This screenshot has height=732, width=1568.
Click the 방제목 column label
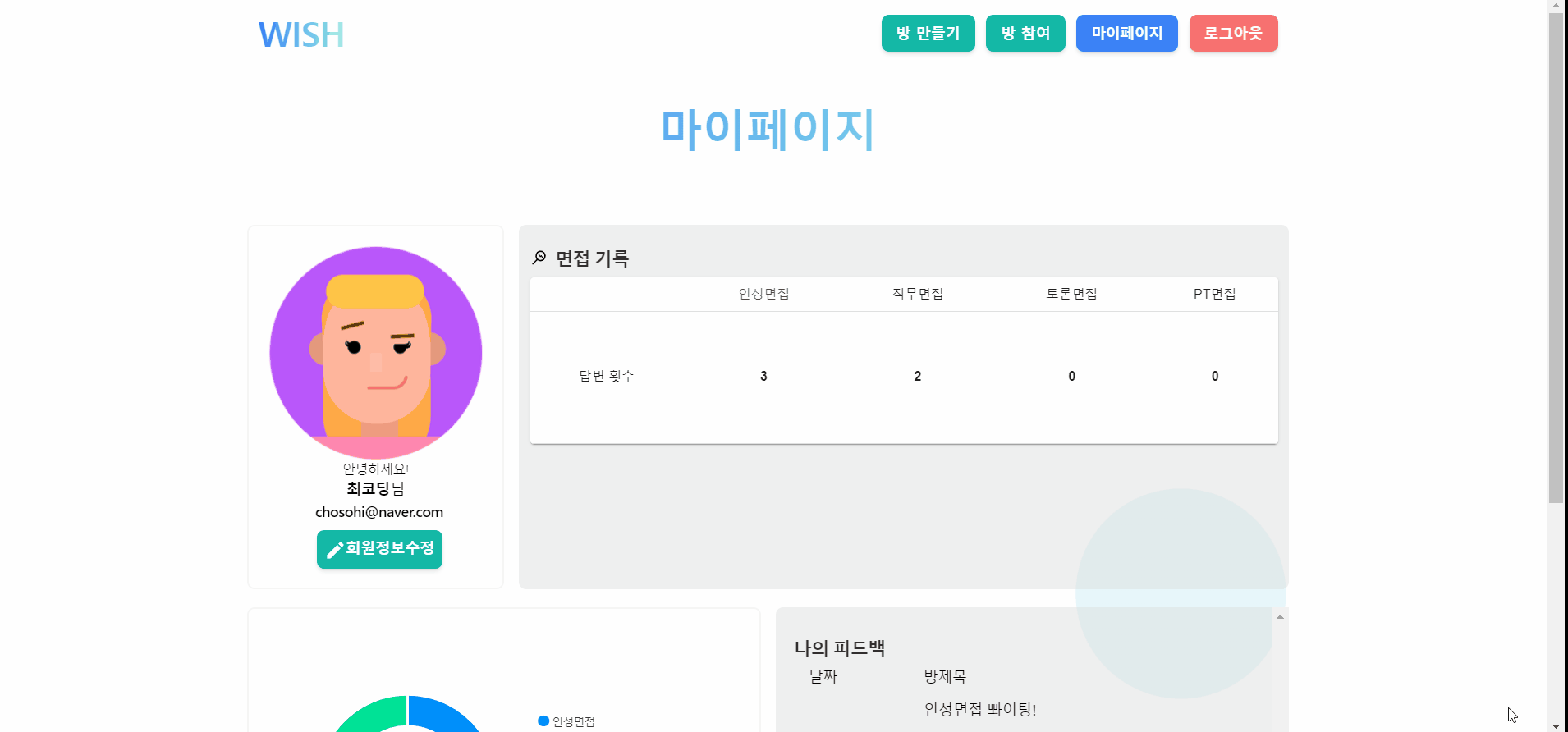point(945,677)
